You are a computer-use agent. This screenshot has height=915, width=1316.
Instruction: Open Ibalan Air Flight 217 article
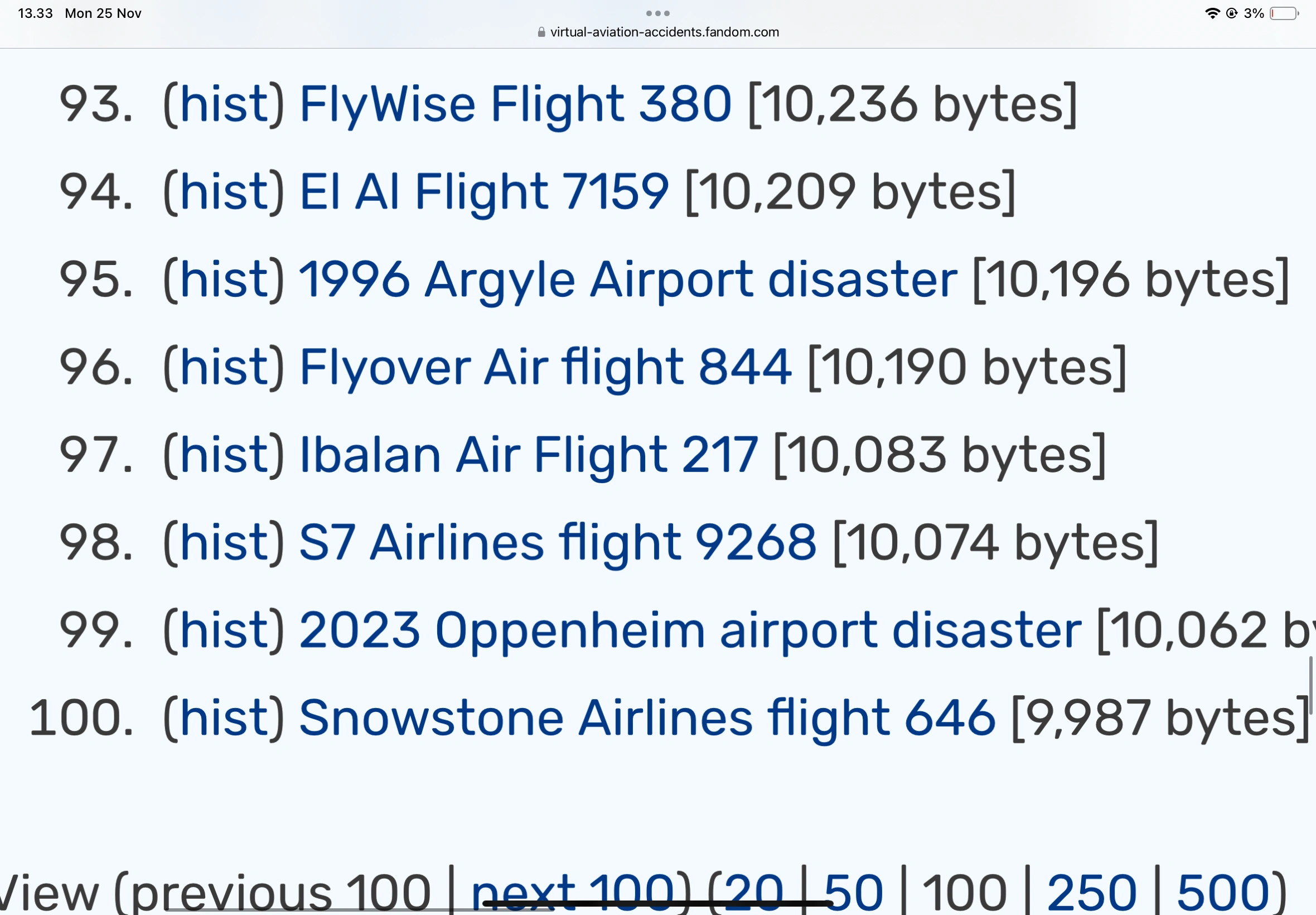coord(528,455)
